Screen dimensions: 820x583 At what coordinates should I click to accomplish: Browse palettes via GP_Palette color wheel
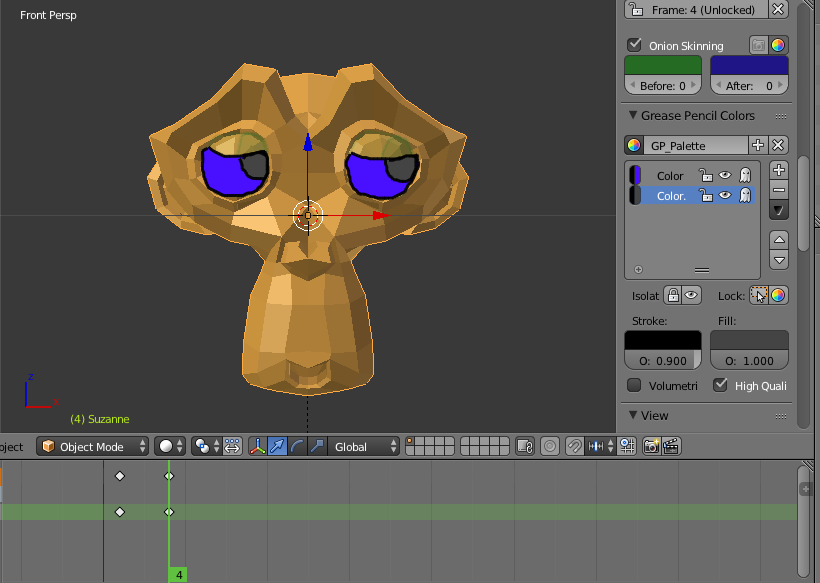coord(634,145)
